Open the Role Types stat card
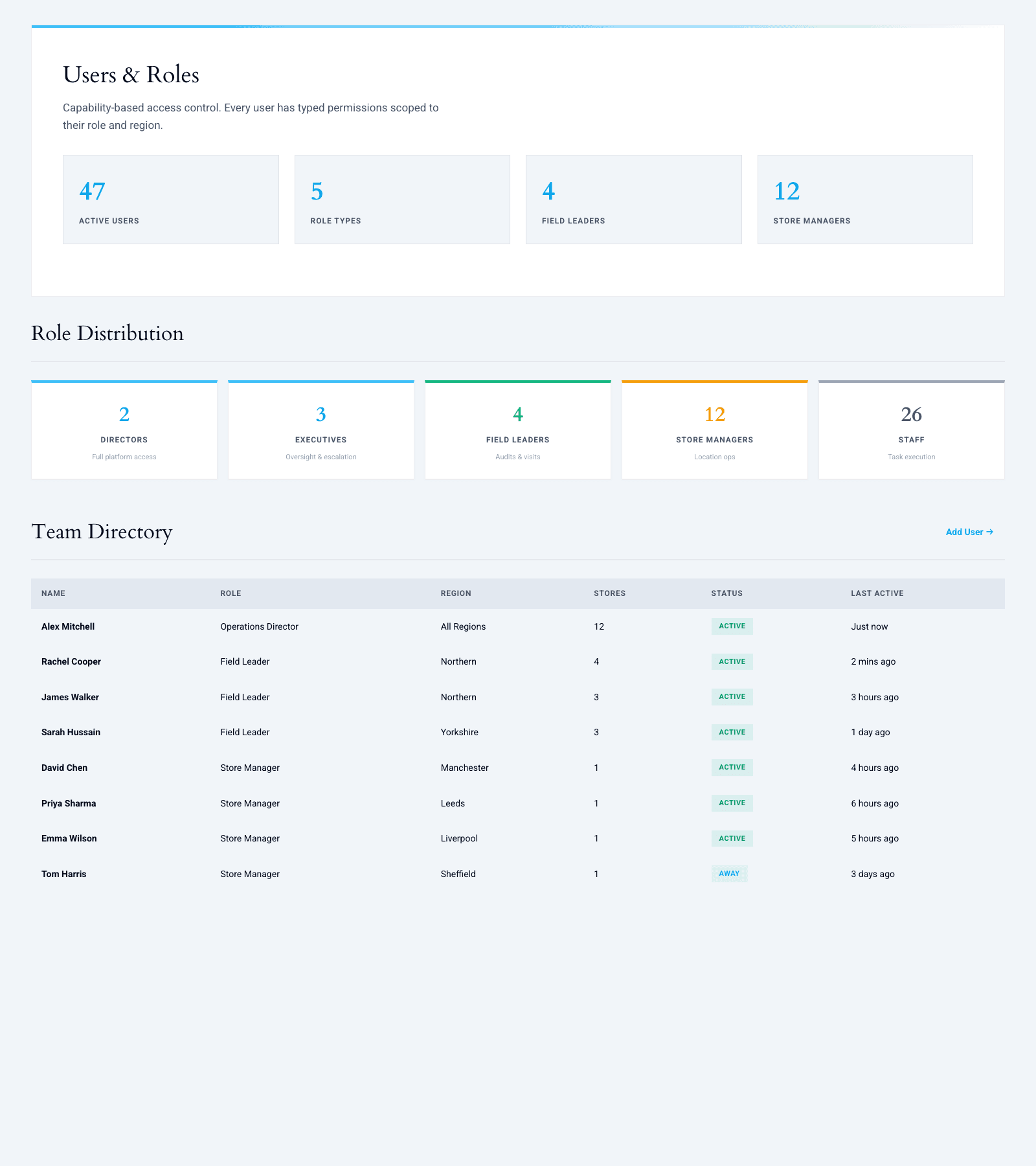 pyautogui.click(x=402, y=200)
